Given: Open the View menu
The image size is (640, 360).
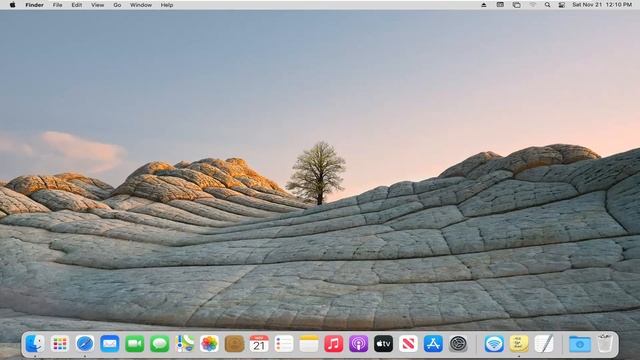Looking at the screenshot, I should tap(98, 5).
